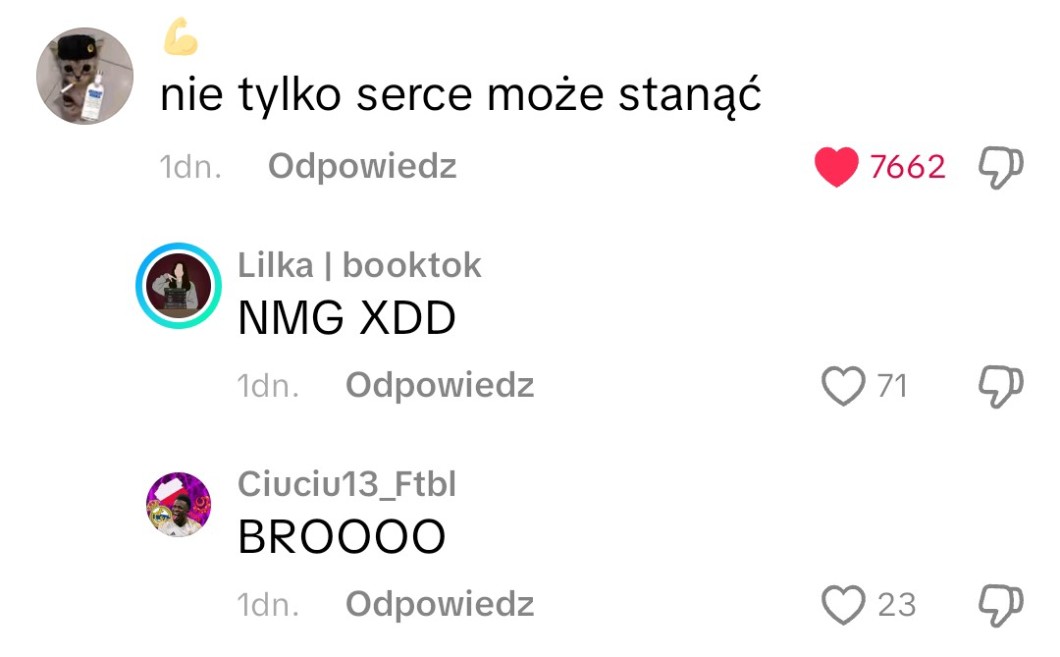Select the comment text nie tylko serce
This screenshot has width=1060, height=657.
[316, 95]
